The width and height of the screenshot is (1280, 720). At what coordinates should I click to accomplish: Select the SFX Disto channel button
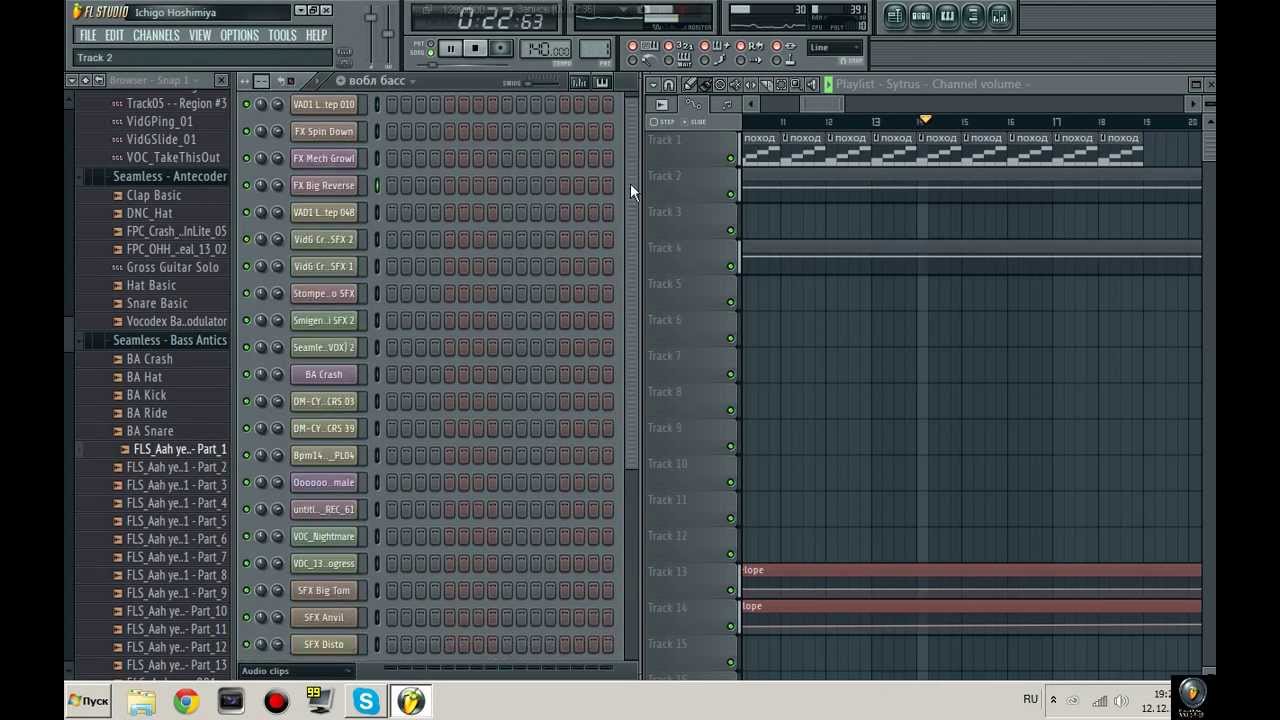click(x=324, y=644)
